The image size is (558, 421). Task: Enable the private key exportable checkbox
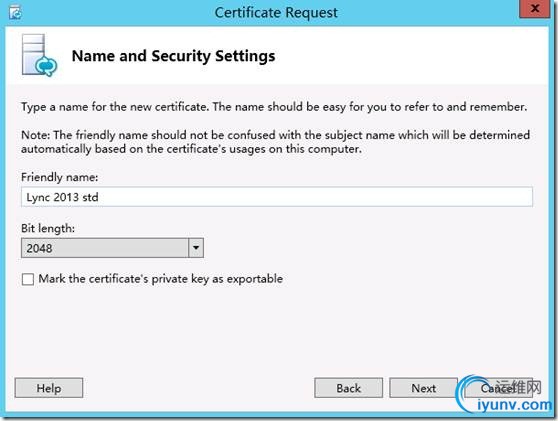pyautogui.click(x=28, y=279)
